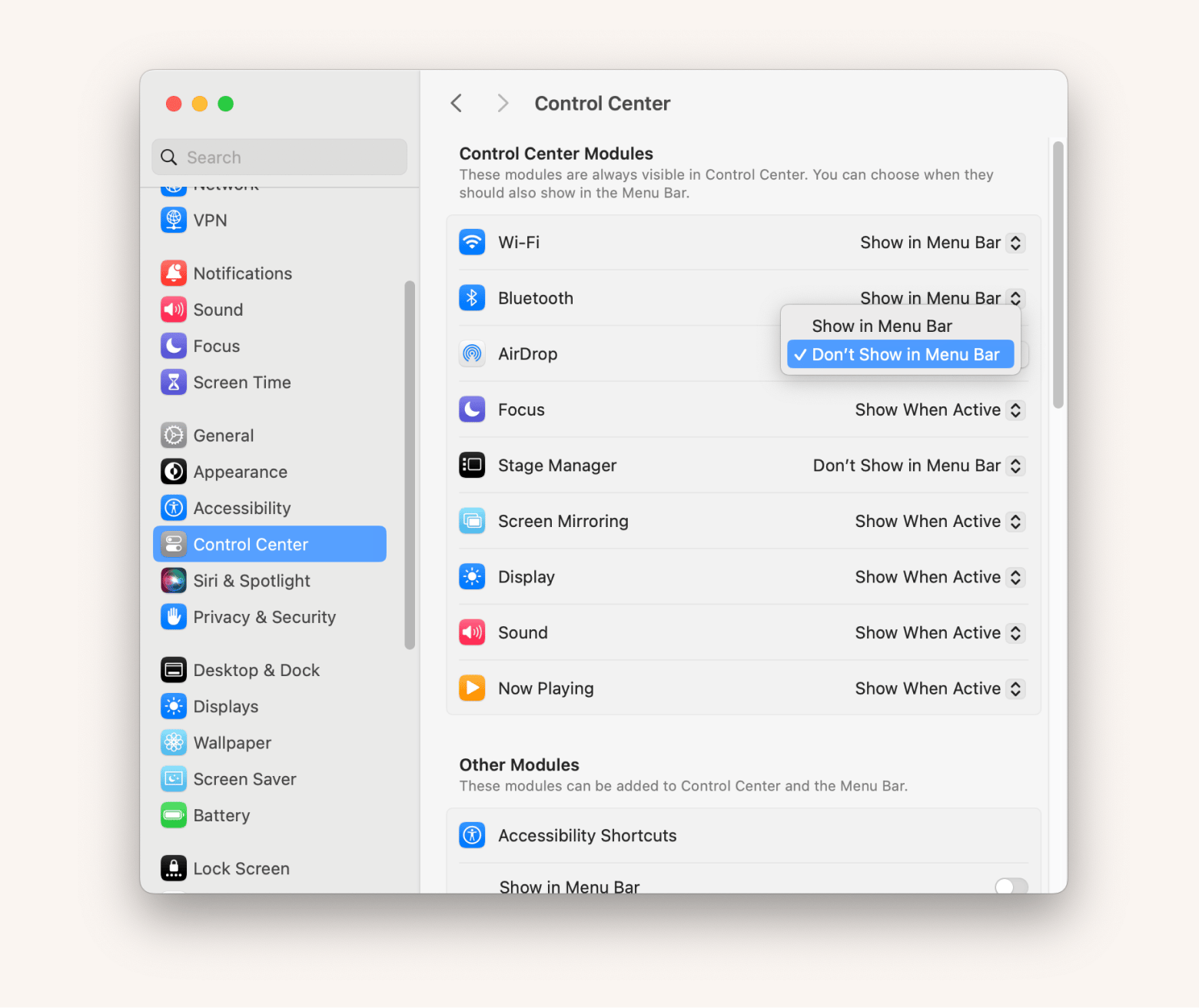Click the Display brightness module icon

472,576
